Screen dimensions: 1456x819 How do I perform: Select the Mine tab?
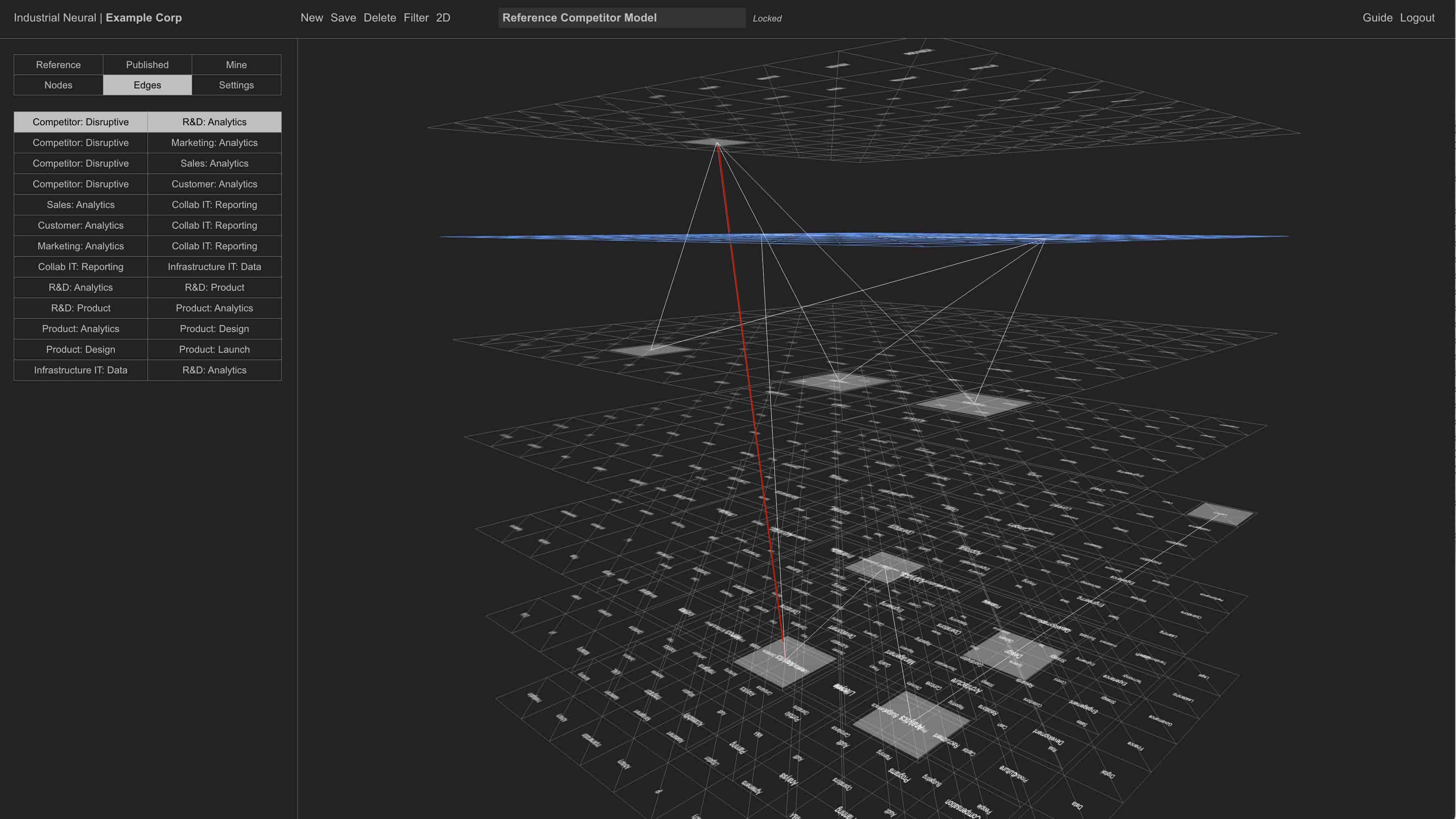click(x=236, y=64)
